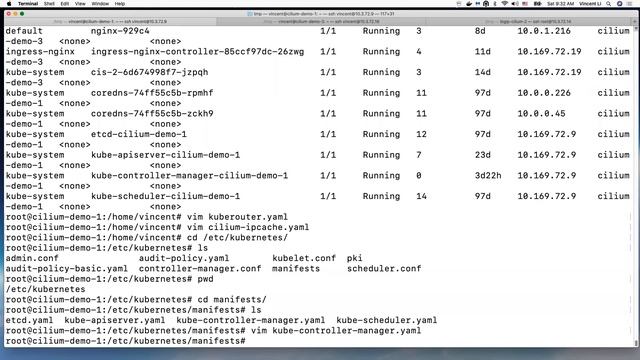Click age value 14d
The height and width of the screenshot is (360, 640).
482,72
